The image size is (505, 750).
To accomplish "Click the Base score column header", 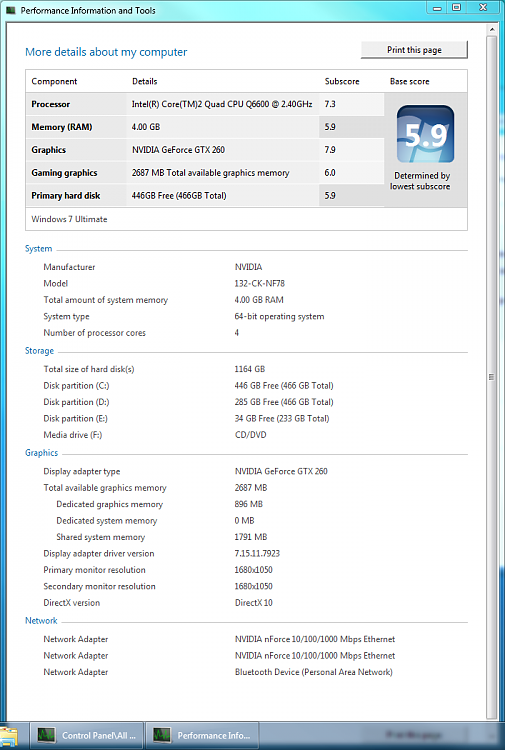I will coord(409,81).
